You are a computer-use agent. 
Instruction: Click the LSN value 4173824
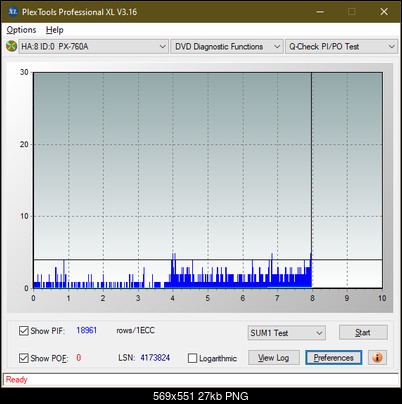coord(155,358)
